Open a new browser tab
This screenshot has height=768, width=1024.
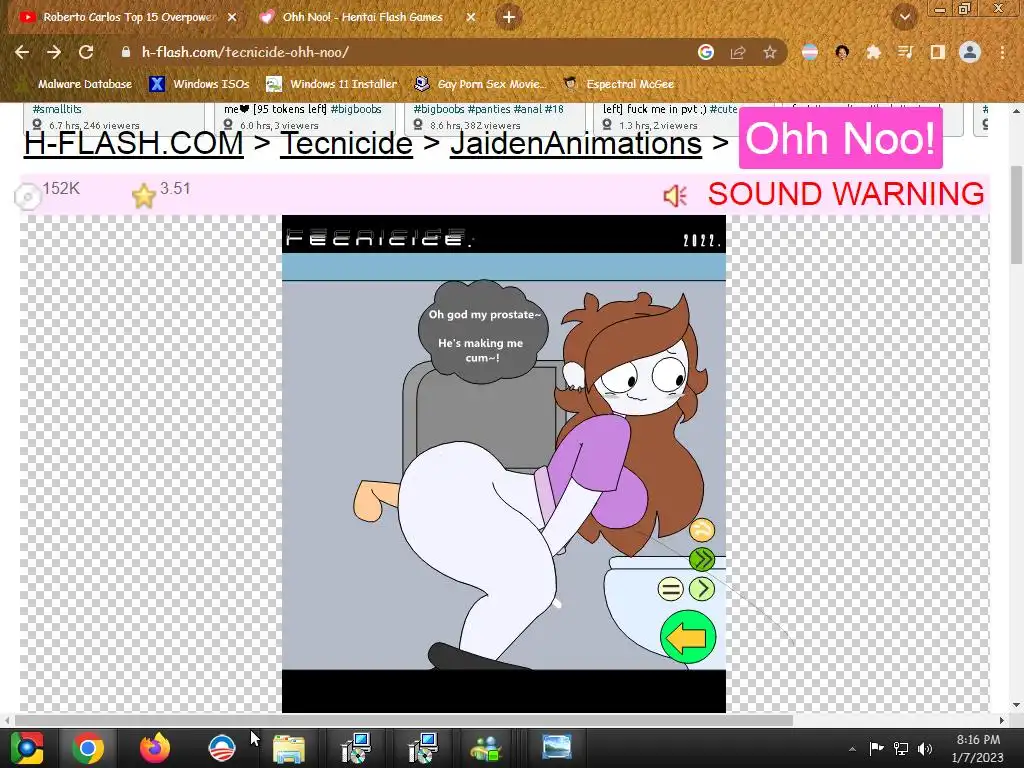coord(509,17)
